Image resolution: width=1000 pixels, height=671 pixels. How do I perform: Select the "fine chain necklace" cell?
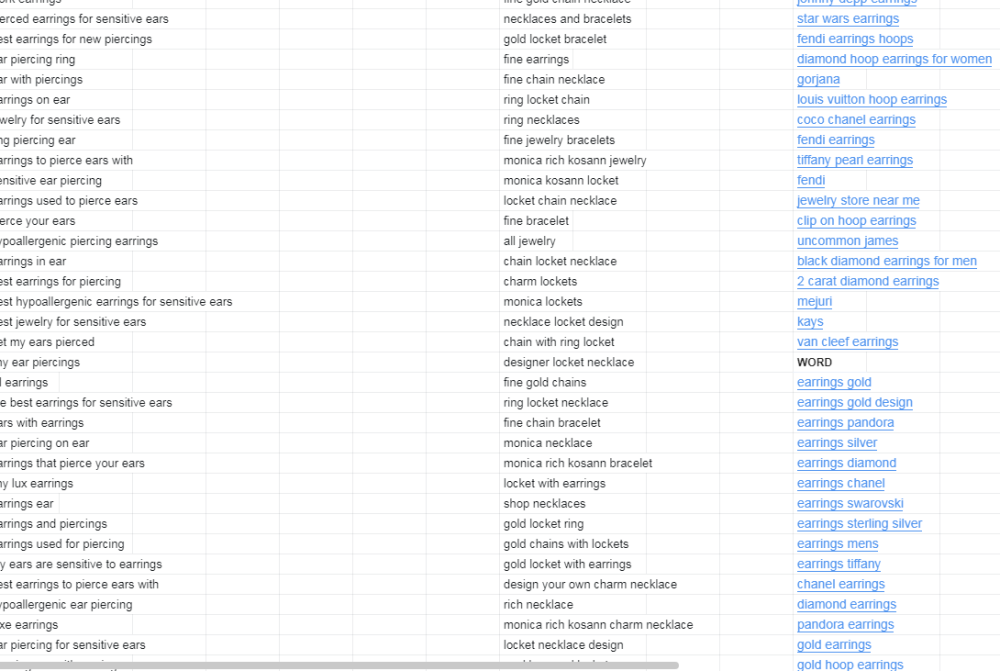pos(554,80)
